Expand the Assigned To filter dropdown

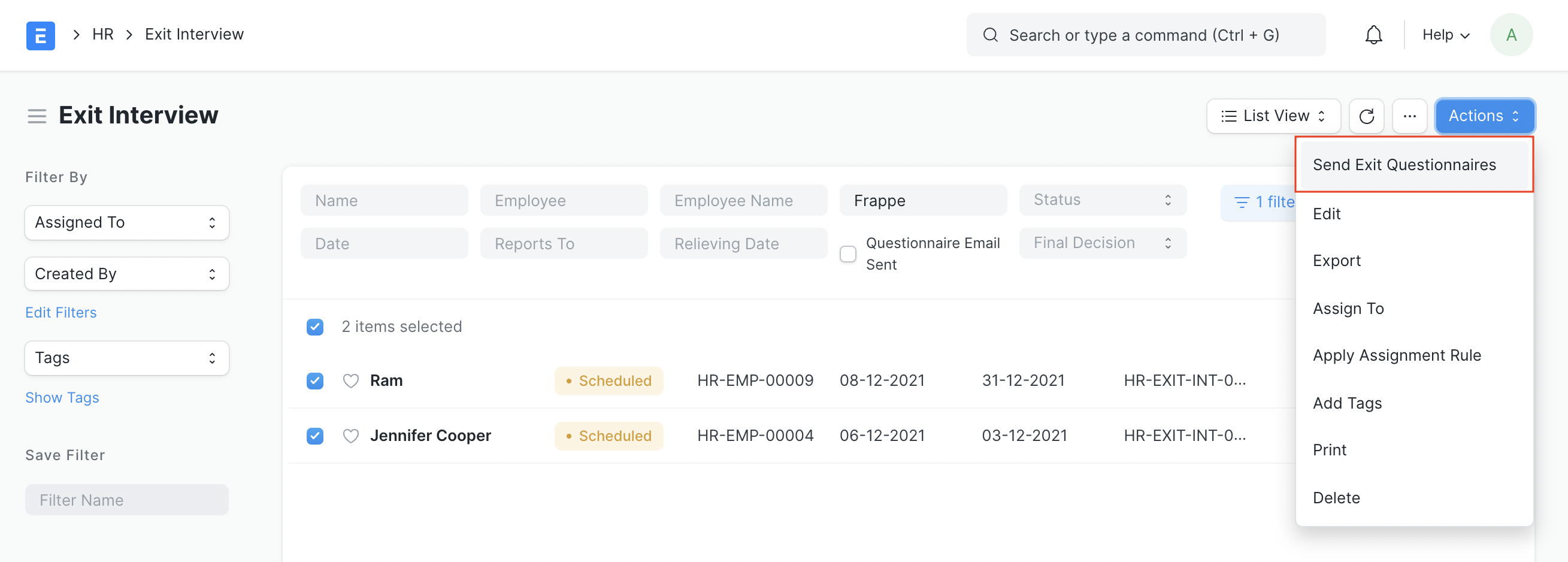tap(126, 223)
